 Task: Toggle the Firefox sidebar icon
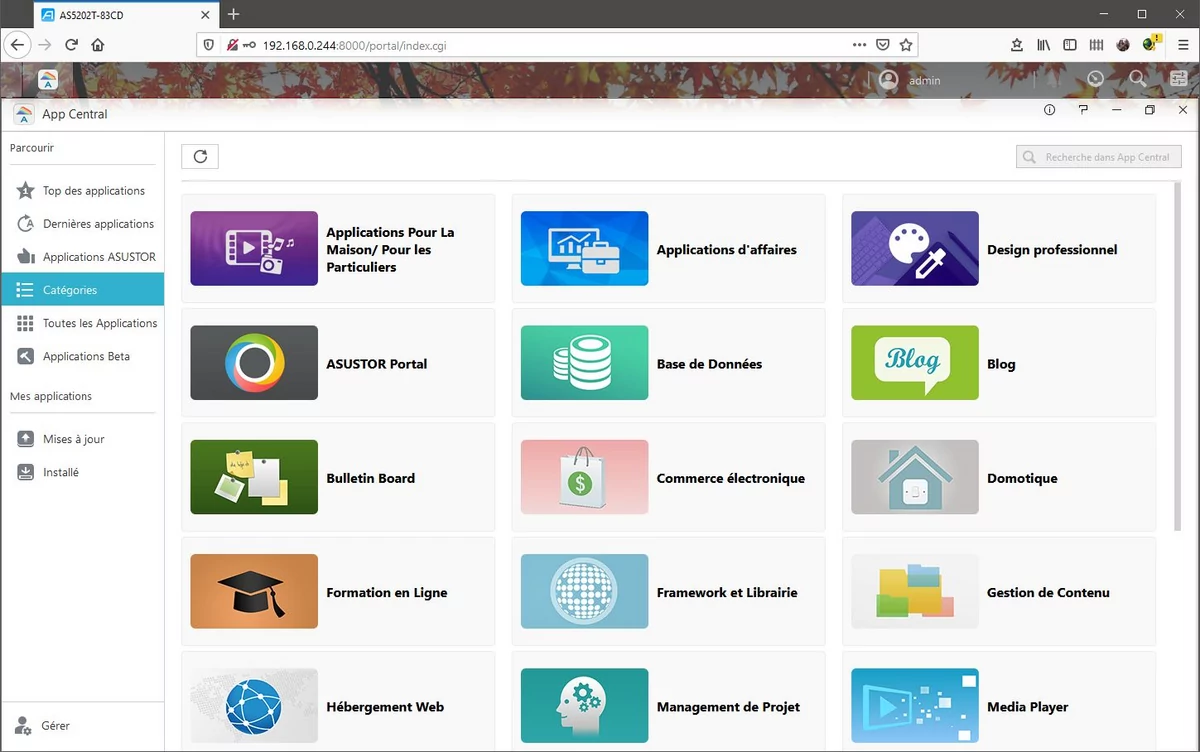tap(1070, 45)
